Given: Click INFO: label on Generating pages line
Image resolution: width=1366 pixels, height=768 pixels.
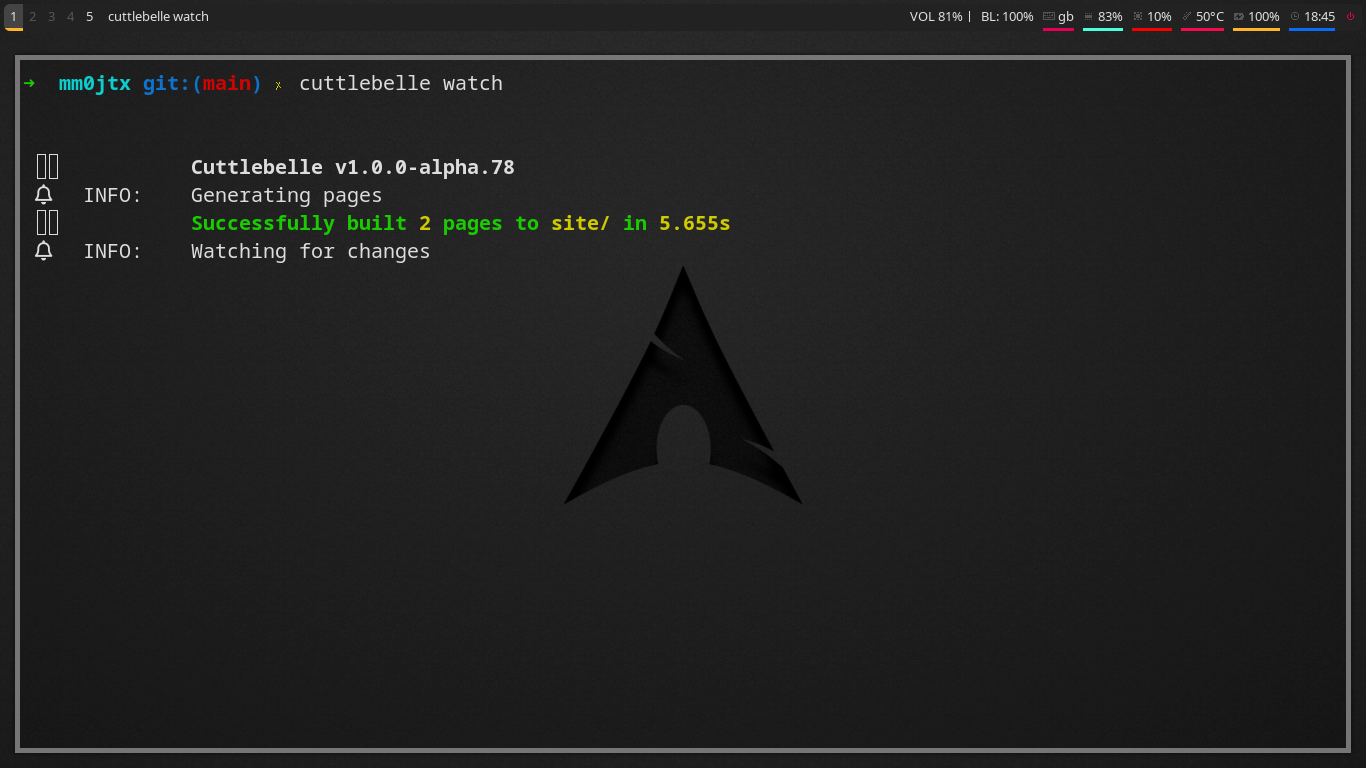Looking at the screenshot, I should pyautogui.click(x=113, y=195).
